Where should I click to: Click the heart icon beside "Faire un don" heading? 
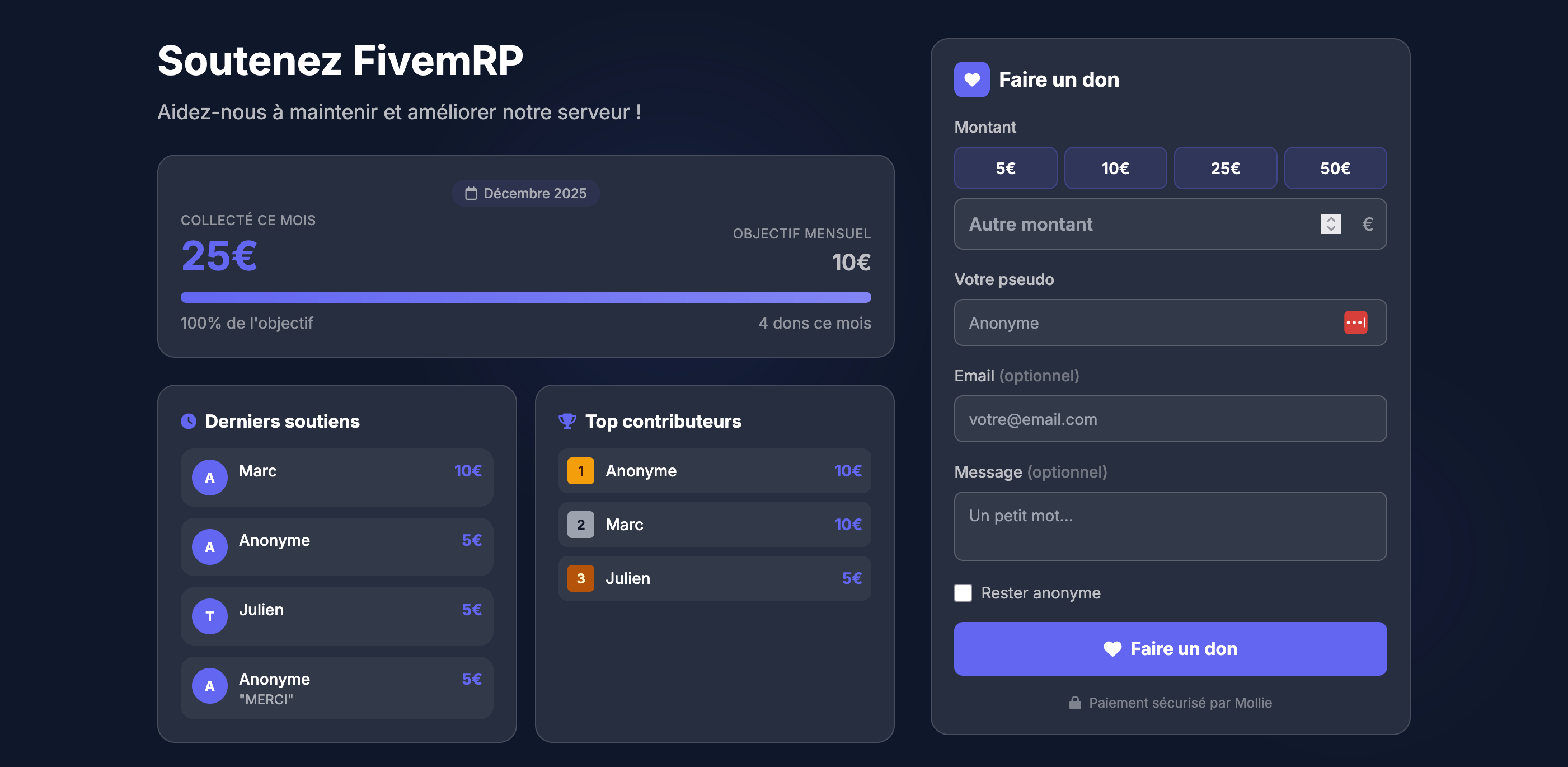[x=972, y=79]
